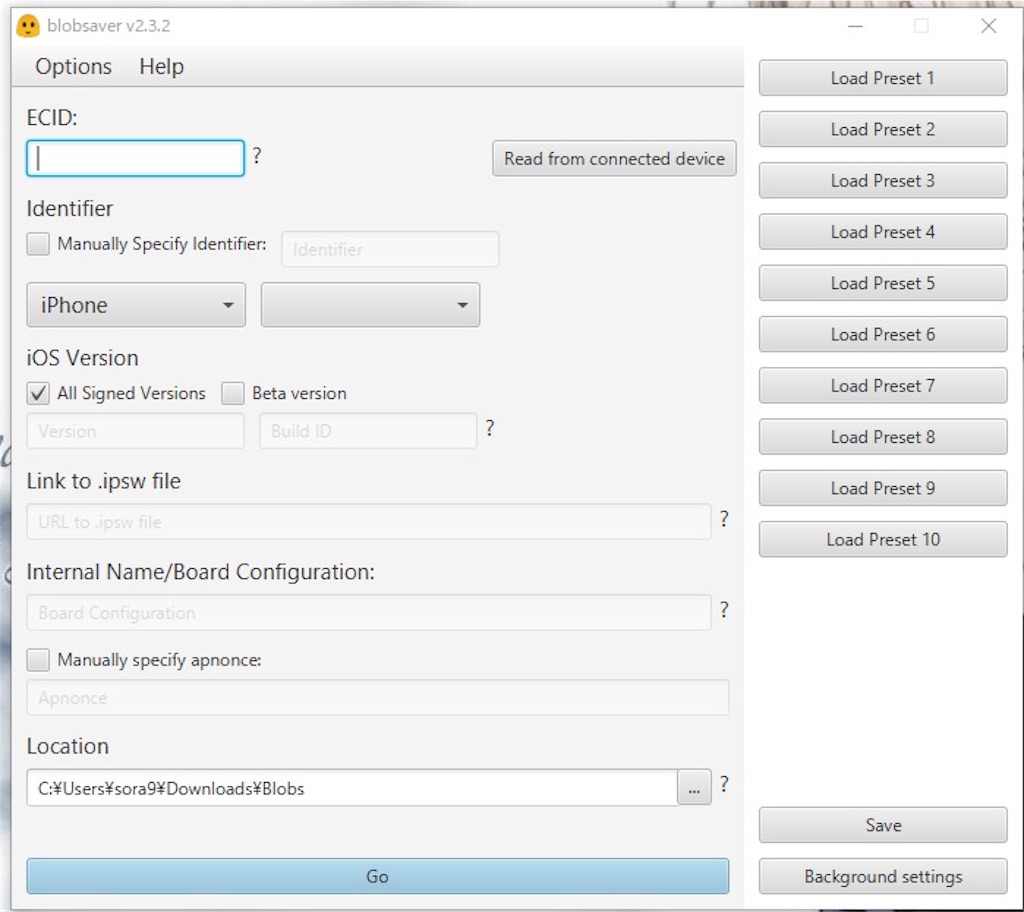1024x912 pixels.
Task: Enable Manually specify apnonce checkbox
Action: coord(38,660)
